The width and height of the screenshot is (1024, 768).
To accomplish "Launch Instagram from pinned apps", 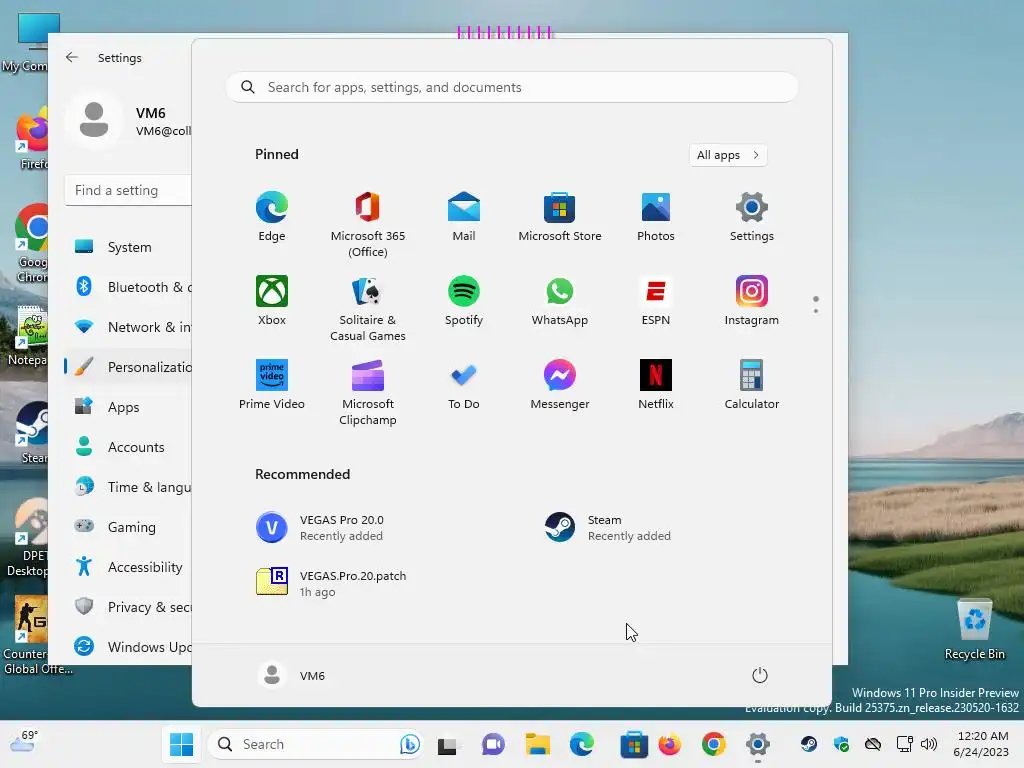I will click(x=752, y=301).
